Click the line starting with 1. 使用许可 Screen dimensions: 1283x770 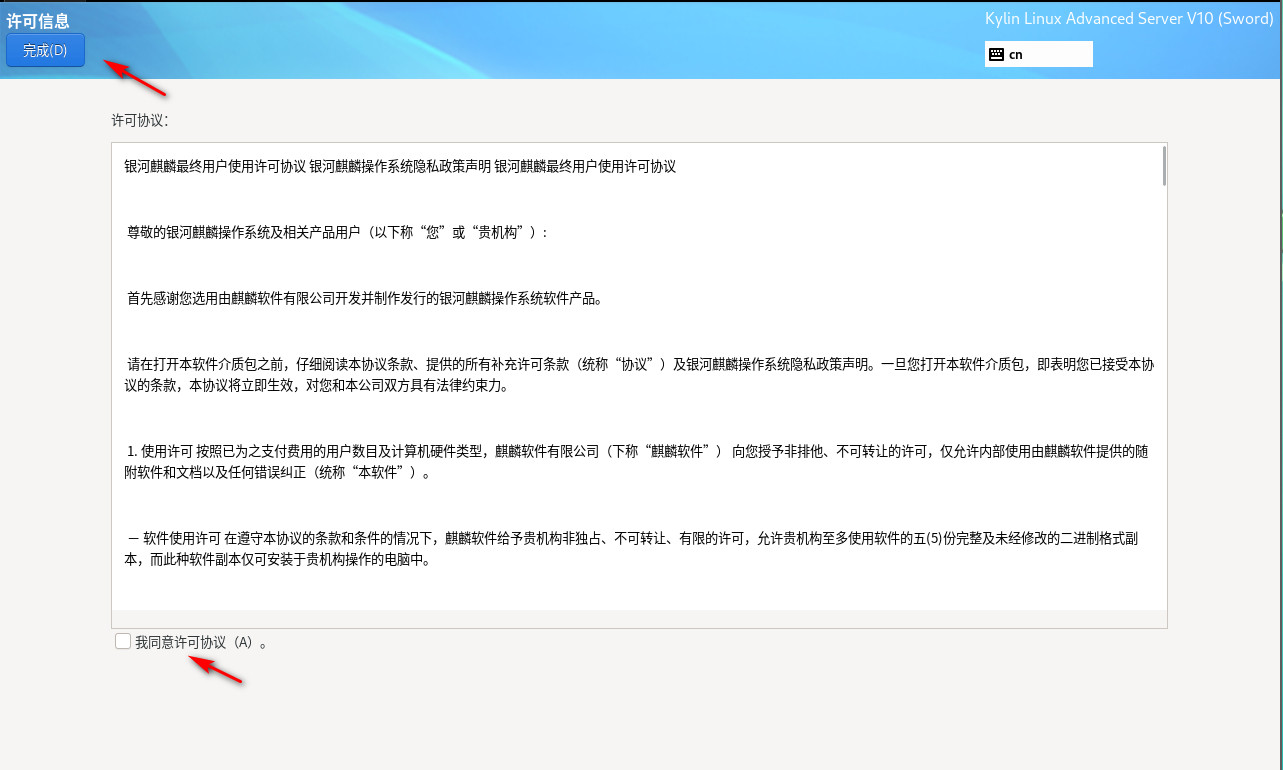tap(636, 451)
